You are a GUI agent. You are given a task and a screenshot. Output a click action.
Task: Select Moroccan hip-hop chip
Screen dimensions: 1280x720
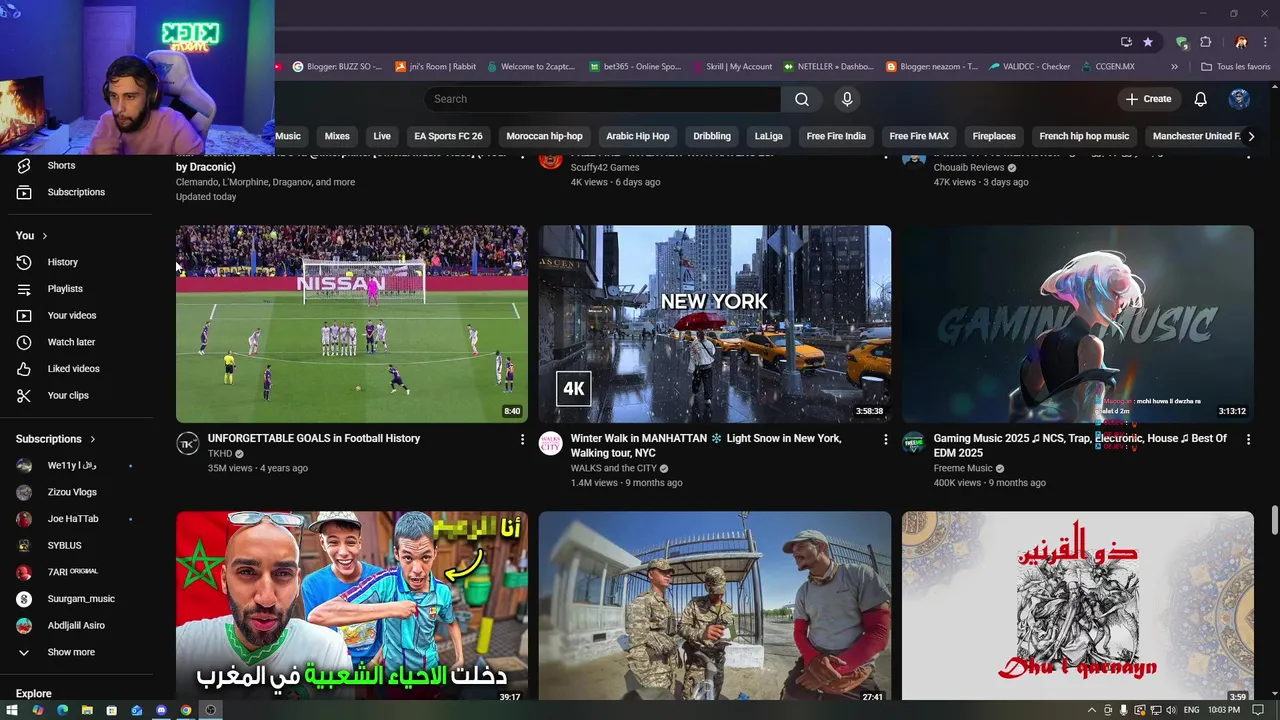pos(544,136)
